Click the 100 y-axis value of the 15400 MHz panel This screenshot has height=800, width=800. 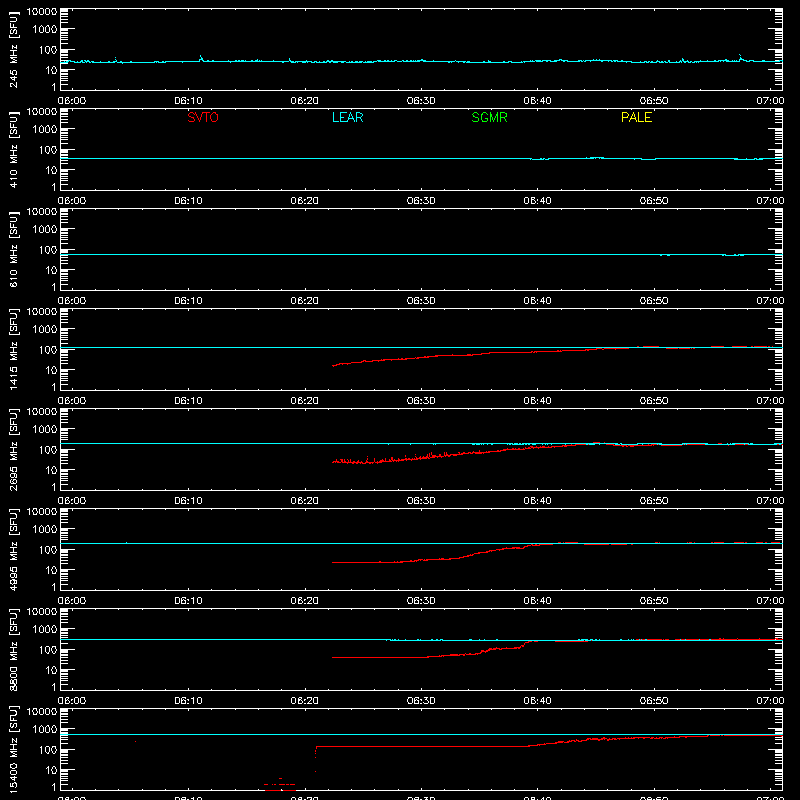[x=48, y=749]
